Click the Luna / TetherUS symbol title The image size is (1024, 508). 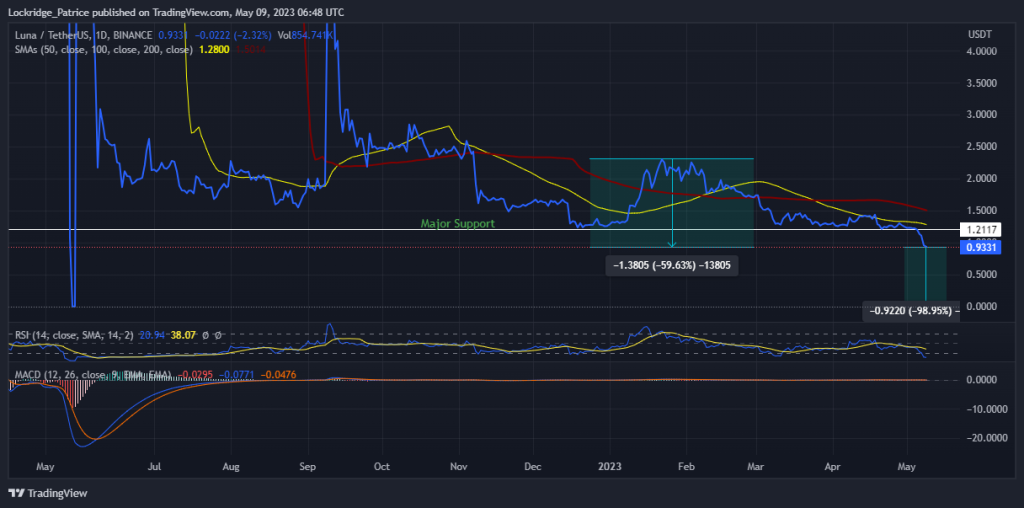50,35
